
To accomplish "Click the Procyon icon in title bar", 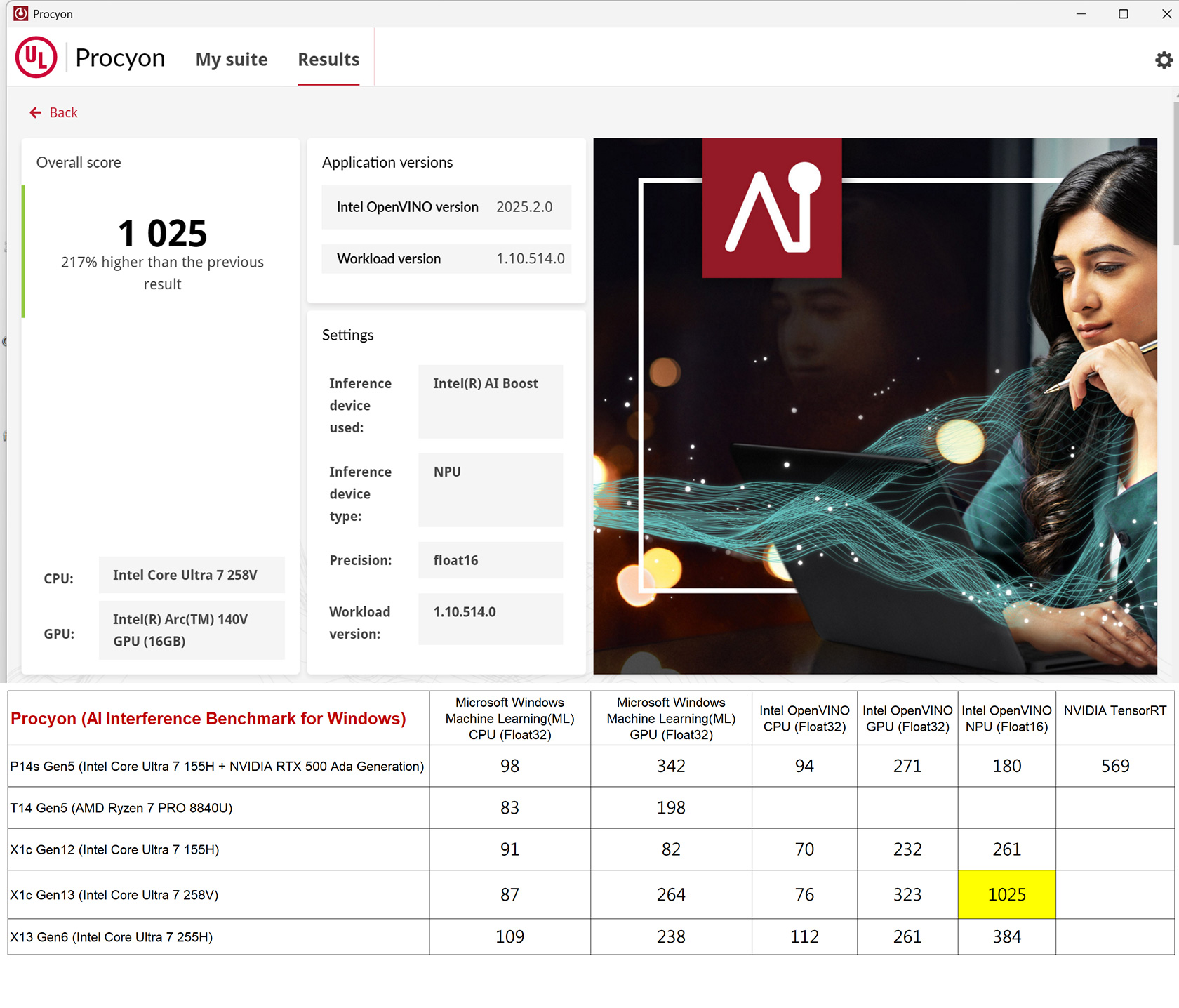I will pos(21,13).
